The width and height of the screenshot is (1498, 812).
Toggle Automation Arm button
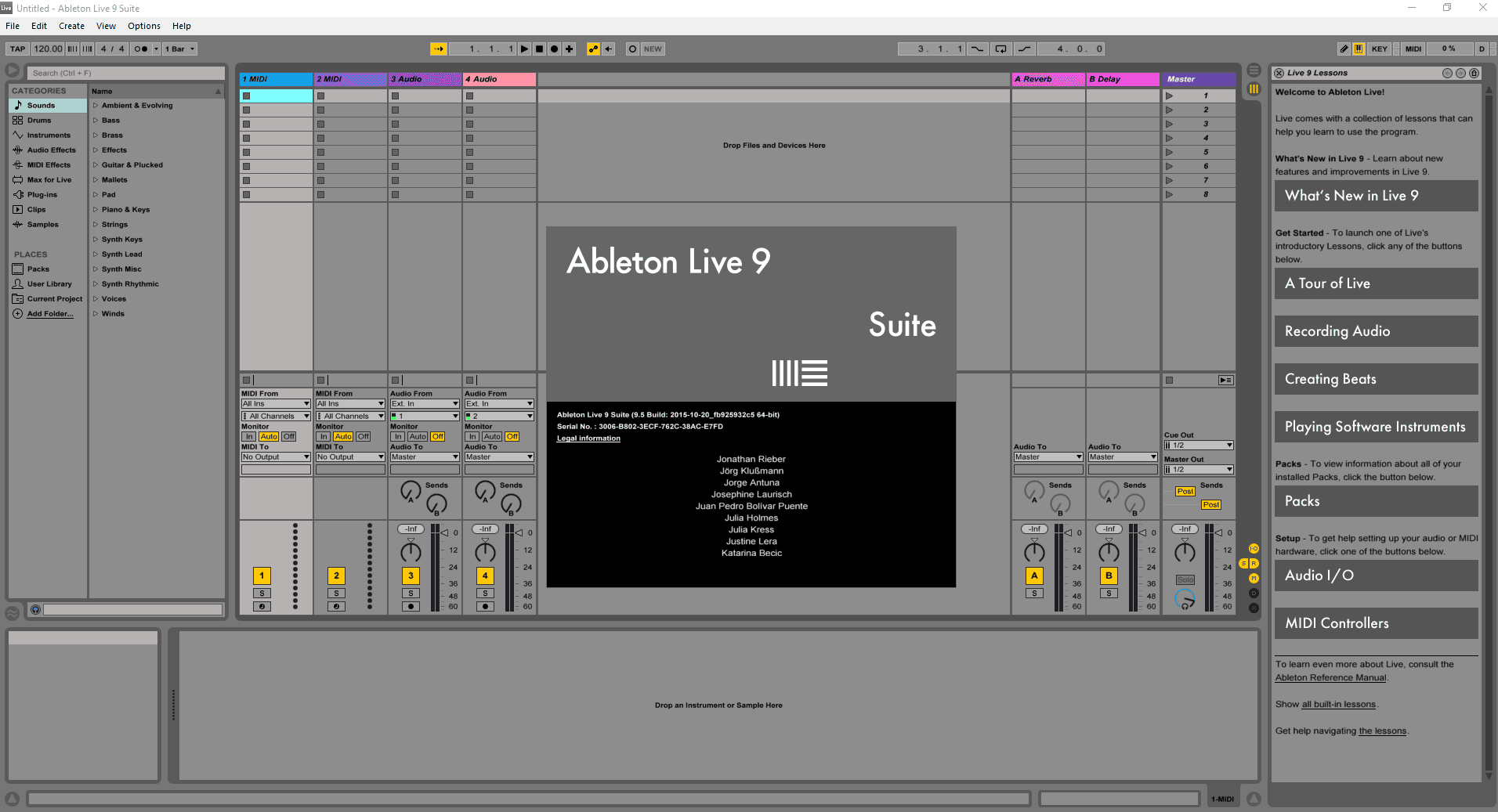coord(593,49)
